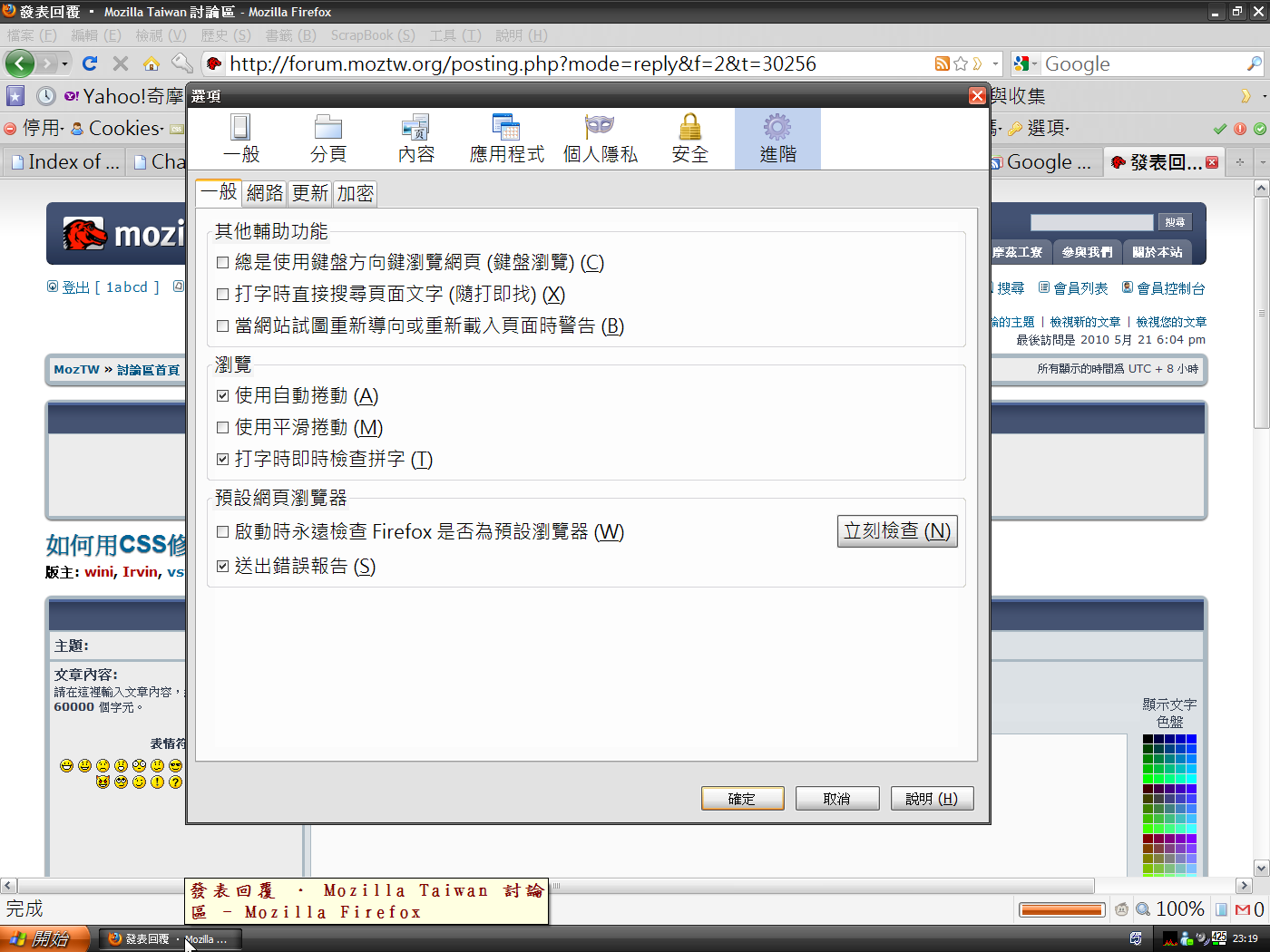Enable 打字時直接搜尋頁面文字 checkbox
The width and height of the screenshot is (1270, 952).
coord(223,295)
